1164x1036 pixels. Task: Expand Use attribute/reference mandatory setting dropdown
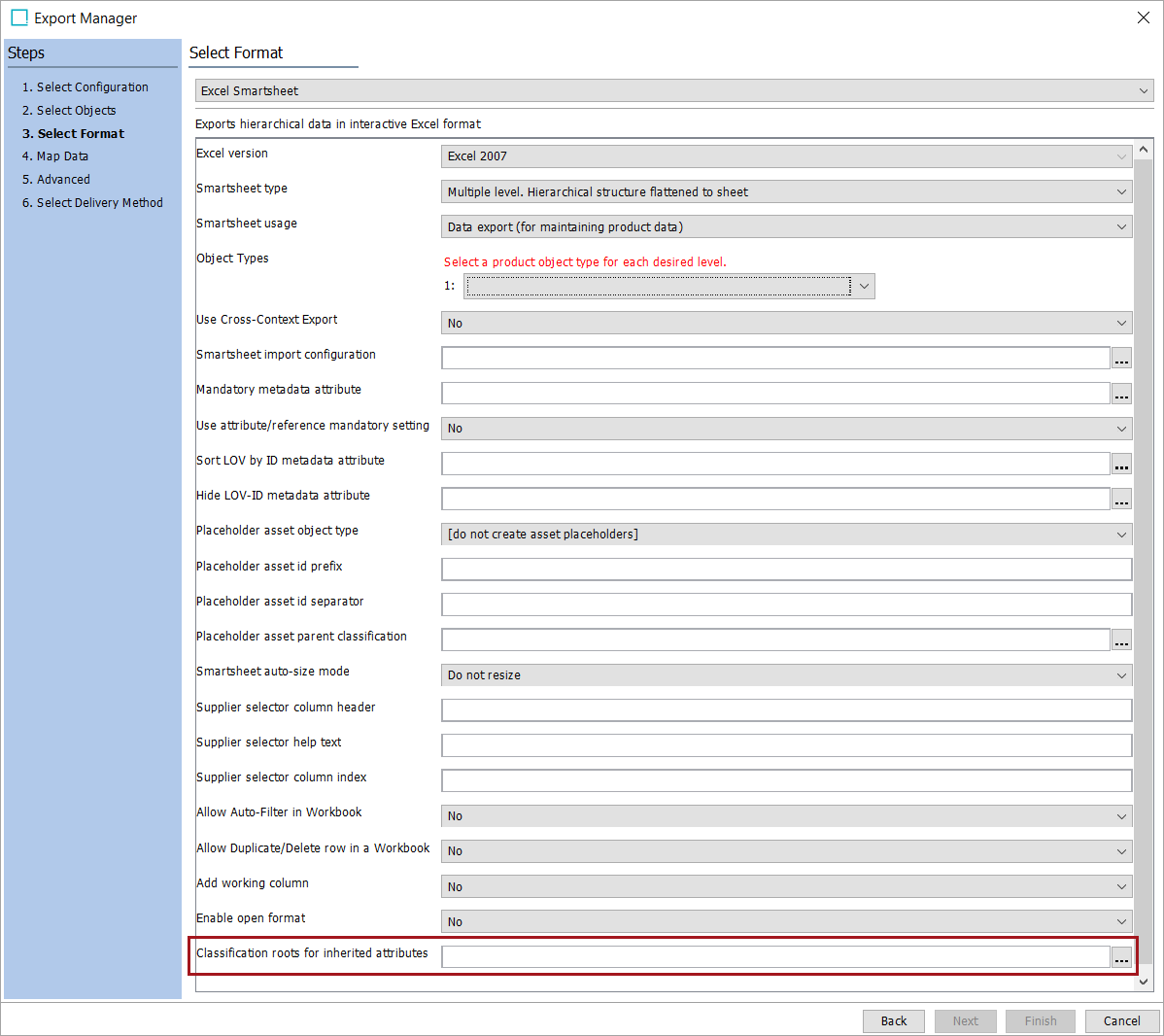click(786, 429)
